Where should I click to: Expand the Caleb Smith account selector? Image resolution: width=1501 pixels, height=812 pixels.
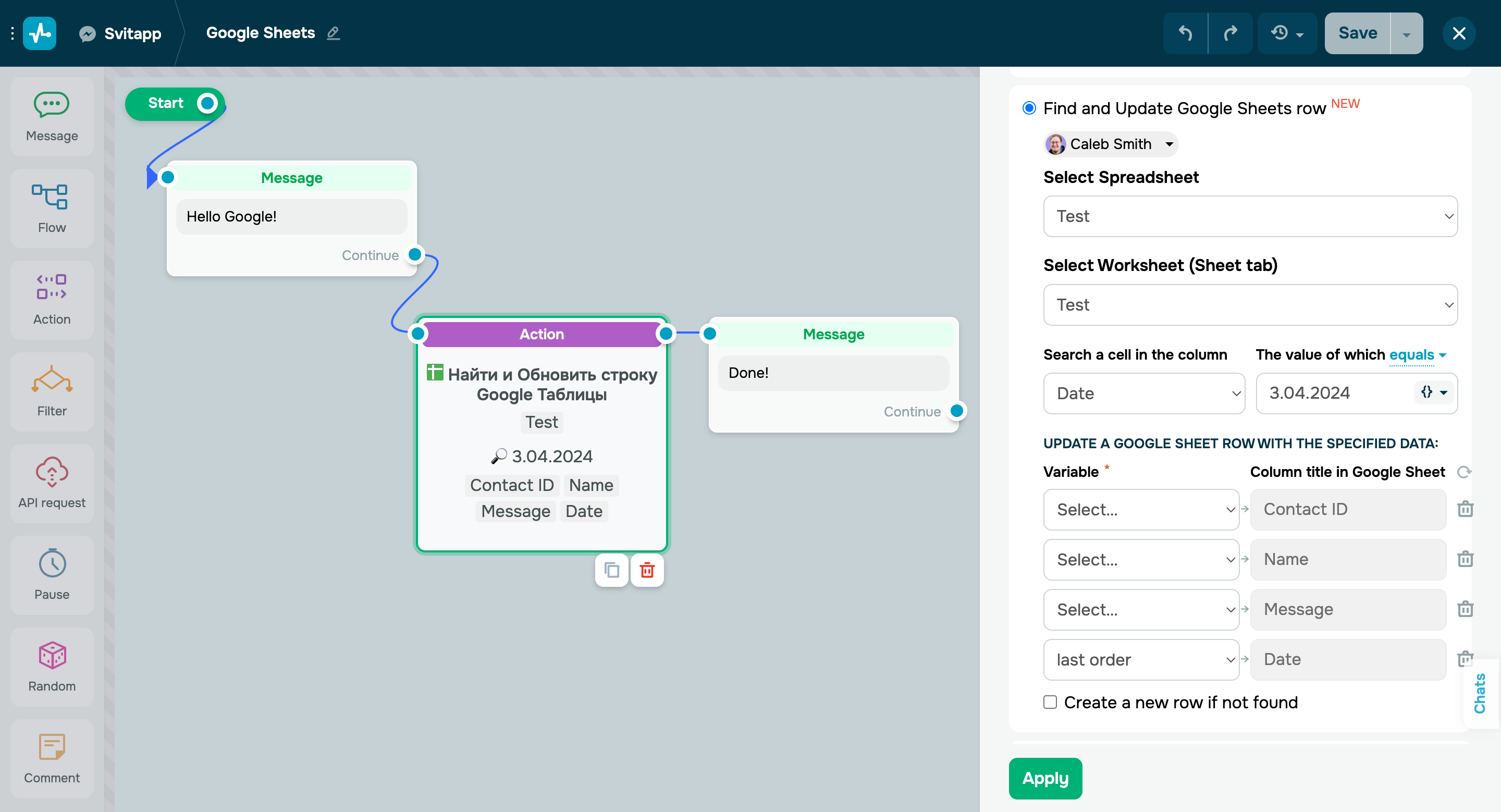click(1170, 144)
